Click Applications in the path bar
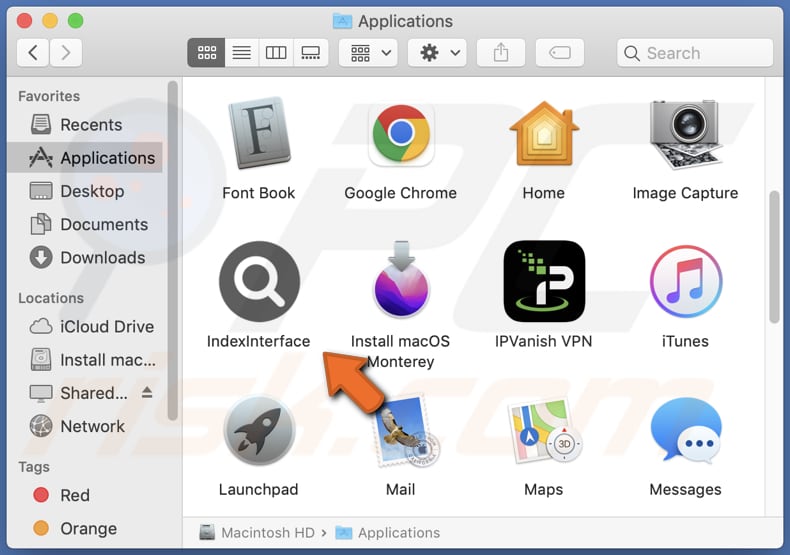This screenshot has width=790, height=555. coord(387,532)
